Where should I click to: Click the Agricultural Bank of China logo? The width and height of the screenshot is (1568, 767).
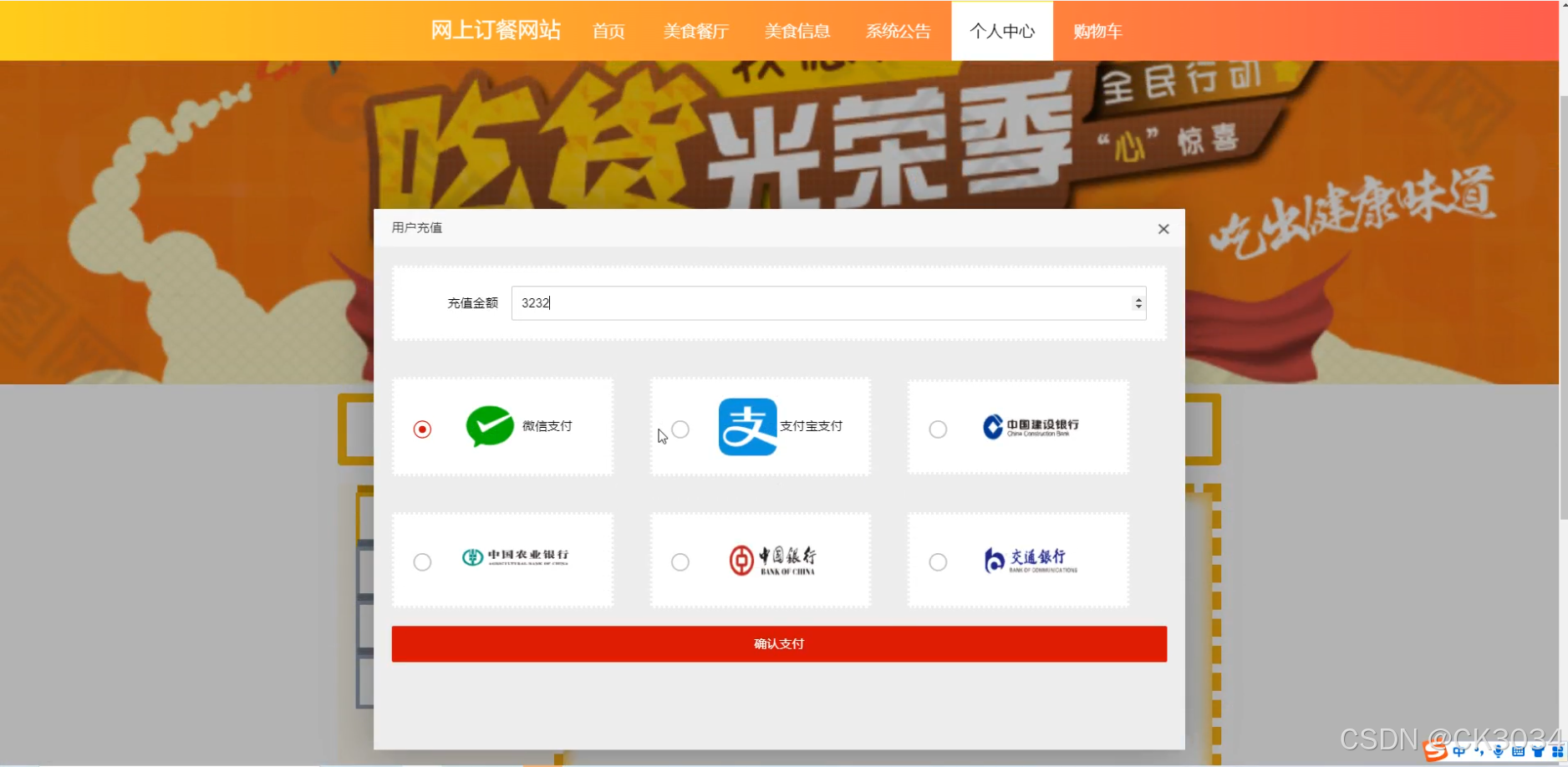(x=516, y=556)
